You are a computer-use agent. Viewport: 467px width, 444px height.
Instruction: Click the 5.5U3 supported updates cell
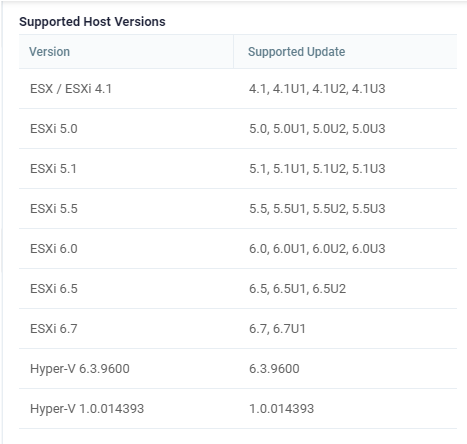point(345,209)
